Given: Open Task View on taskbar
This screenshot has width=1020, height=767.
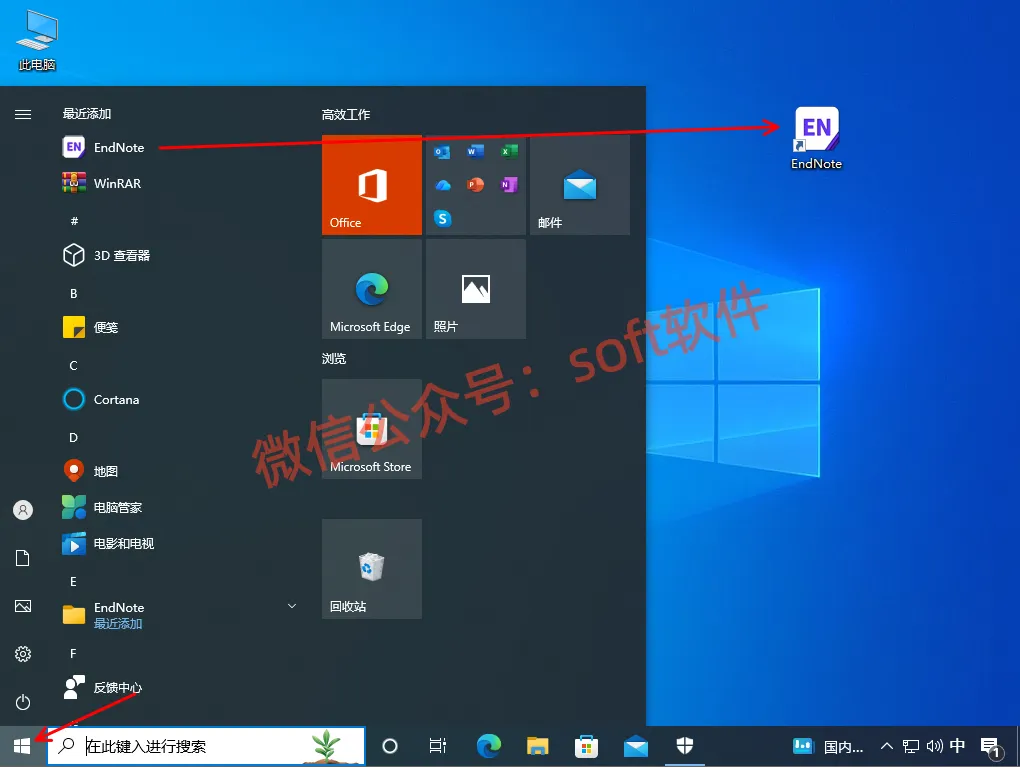Looking at the screenshot, I should pyautogui.click(x=438, y=746).
